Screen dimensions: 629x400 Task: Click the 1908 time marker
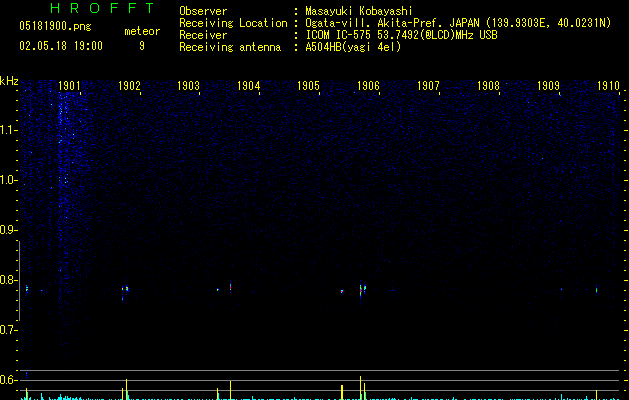488,86
